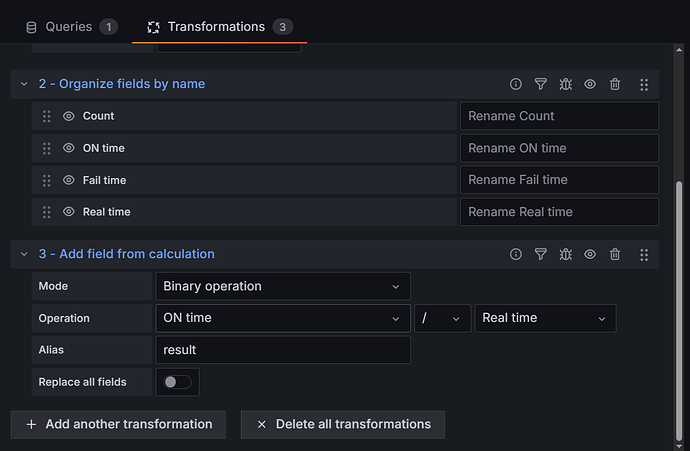Click drag handle for Add field from calculation

tap(644, 254)
